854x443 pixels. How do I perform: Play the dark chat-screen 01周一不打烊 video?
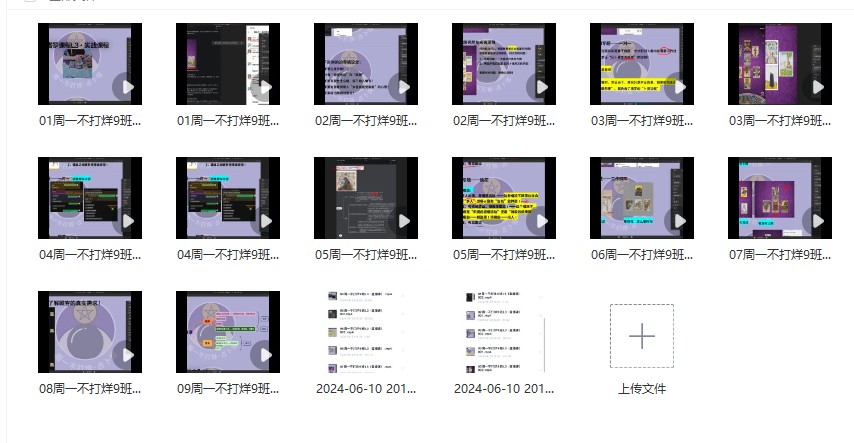(263, 87)
